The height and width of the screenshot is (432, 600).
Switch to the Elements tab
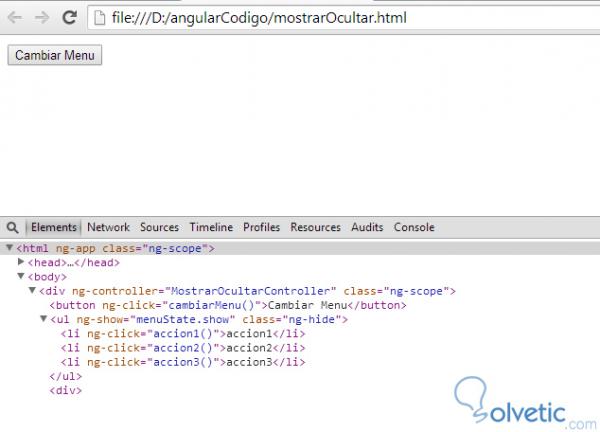point(54,227)
